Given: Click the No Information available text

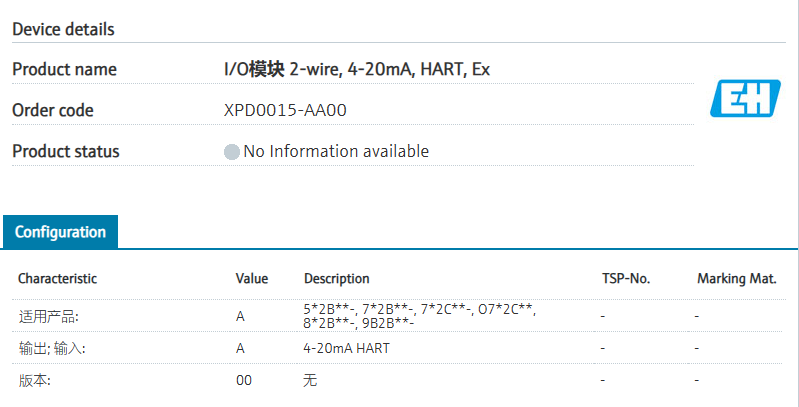Looking at the screenshot, I should [x=336, y=152].
